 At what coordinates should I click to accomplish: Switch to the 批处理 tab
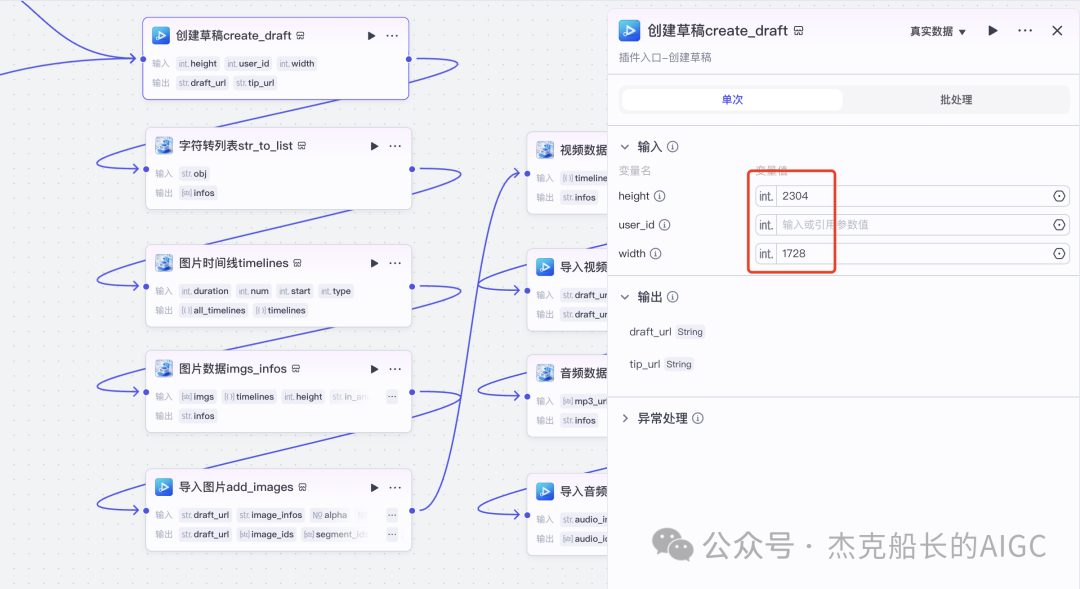[956, 100]
